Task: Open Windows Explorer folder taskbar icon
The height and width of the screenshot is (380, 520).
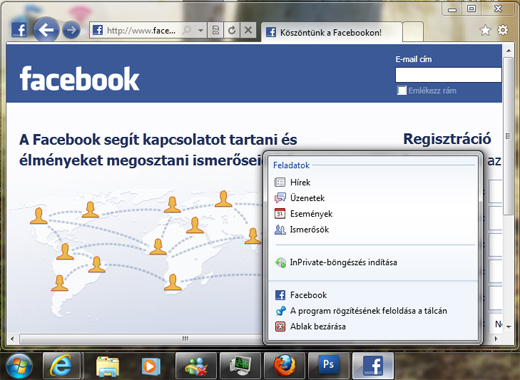Action: coord(107,366)
